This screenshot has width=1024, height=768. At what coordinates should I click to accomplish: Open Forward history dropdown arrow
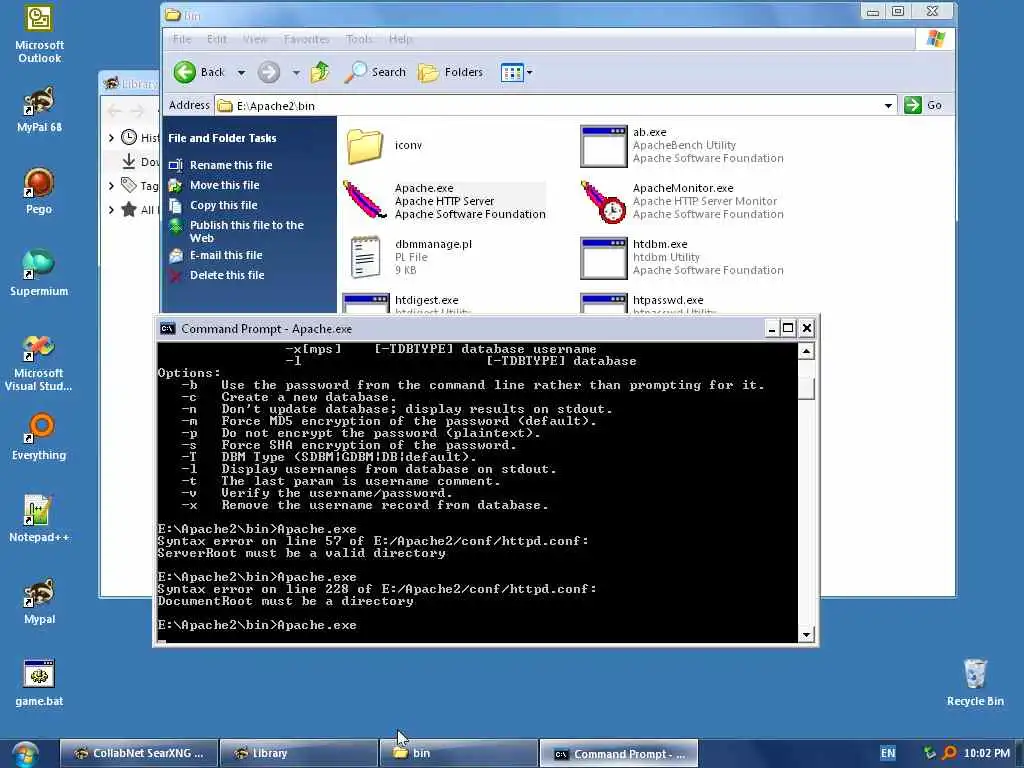[x=296, y=72]
